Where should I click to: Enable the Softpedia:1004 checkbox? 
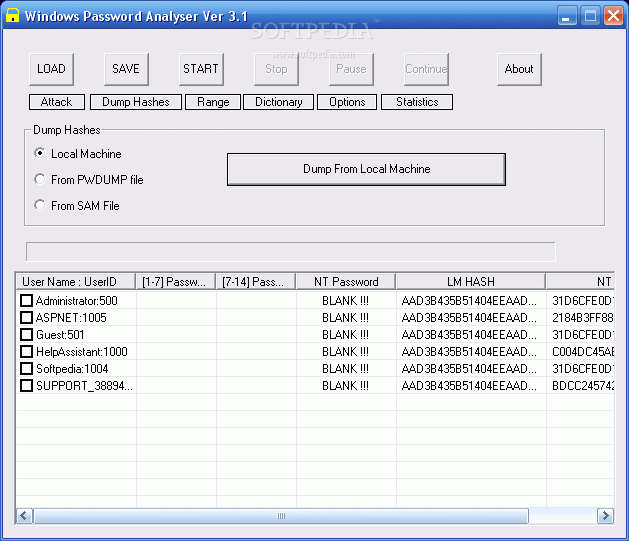click(x=26, y=369)
